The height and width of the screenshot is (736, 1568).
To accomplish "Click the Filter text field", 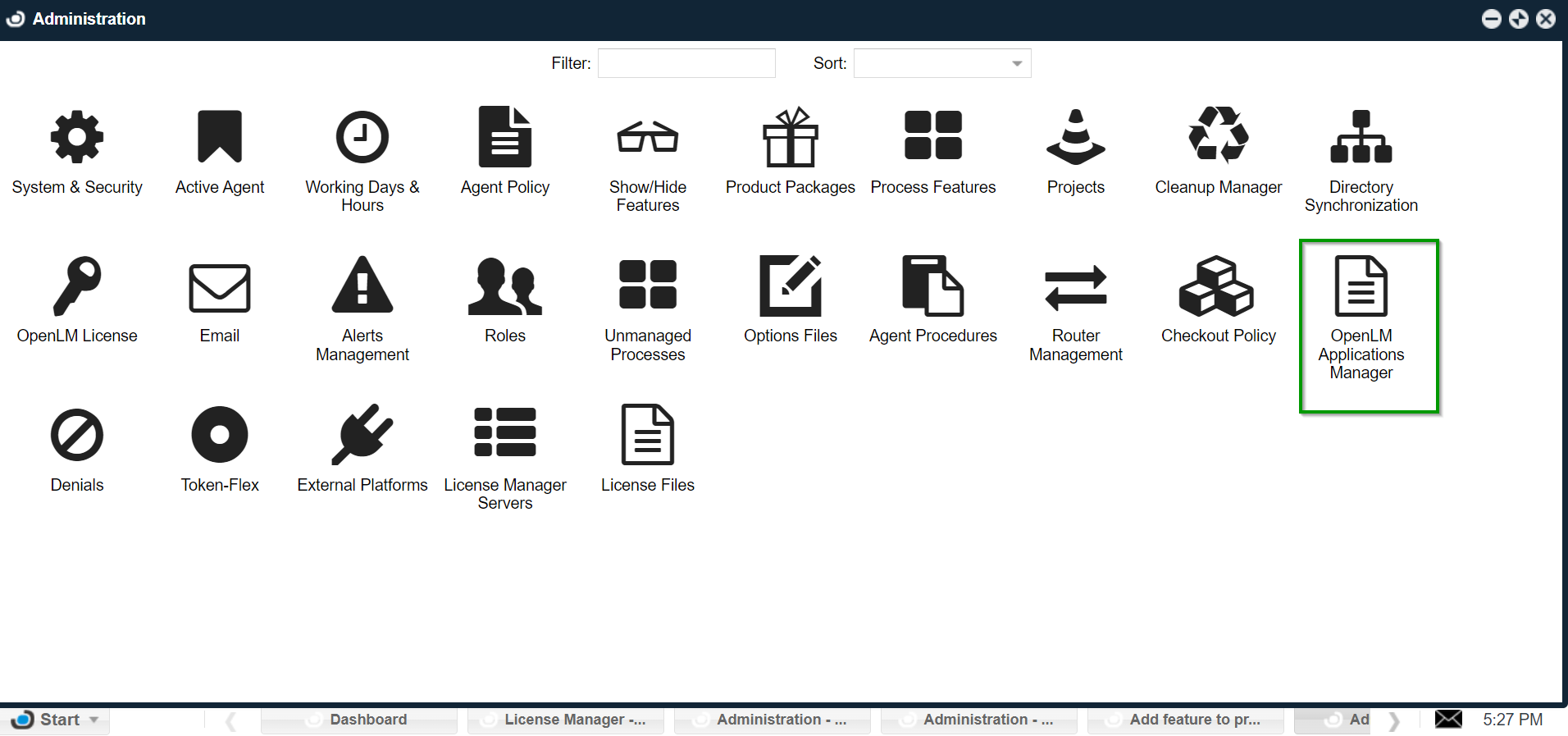I will click(x=686, y=63).
